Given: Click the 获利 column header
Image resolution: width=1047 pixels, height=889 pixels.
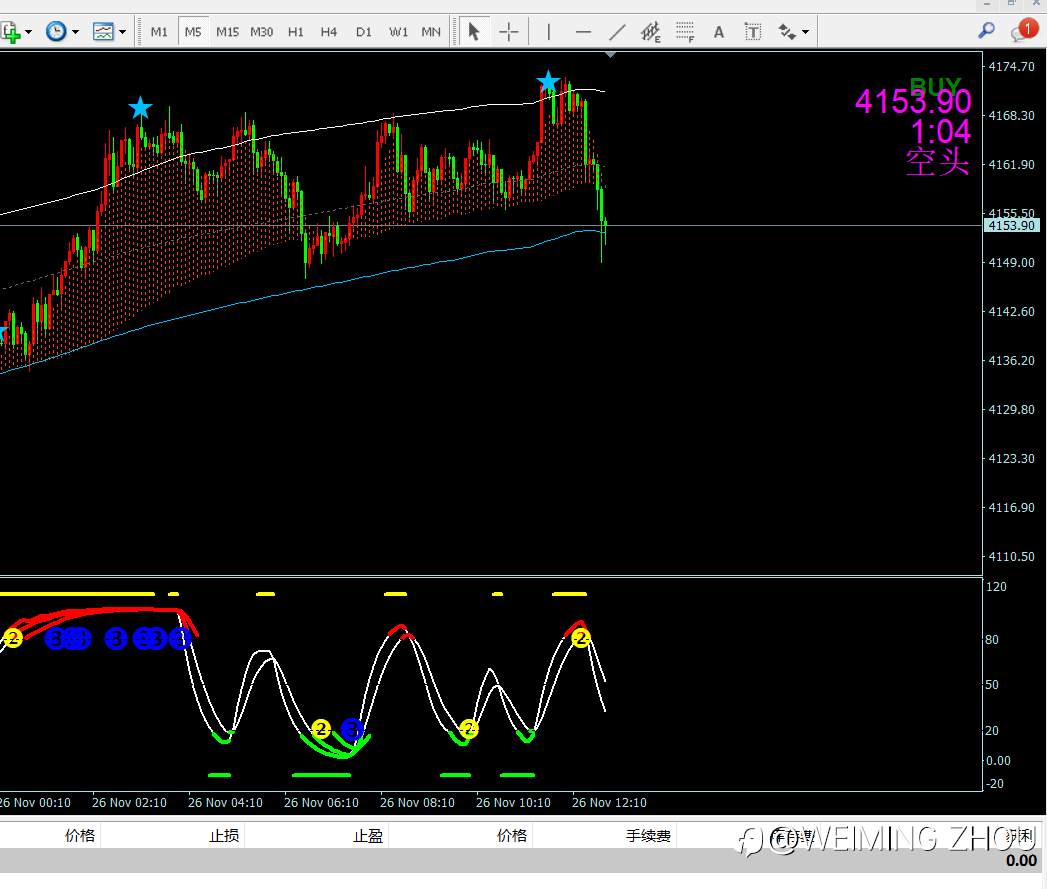Looking at the screenshot, I should pyautogui.click(x=1020, y=836).
